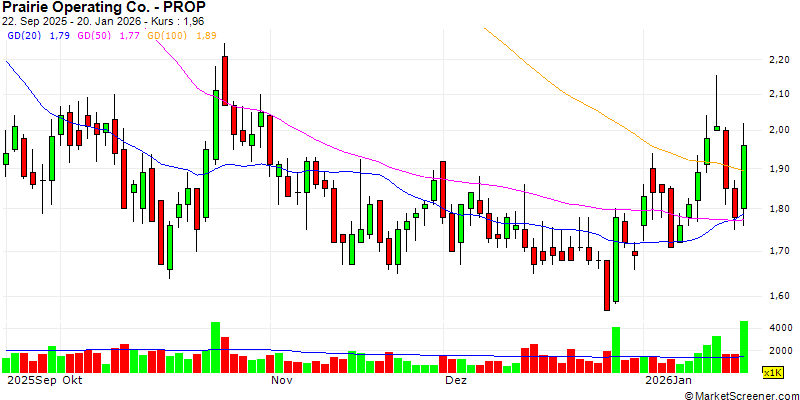The image size is (800, 400).
Task: Click the chart title "Prairie Operating Co. - PROP"
Action: (x=104, y=7)
